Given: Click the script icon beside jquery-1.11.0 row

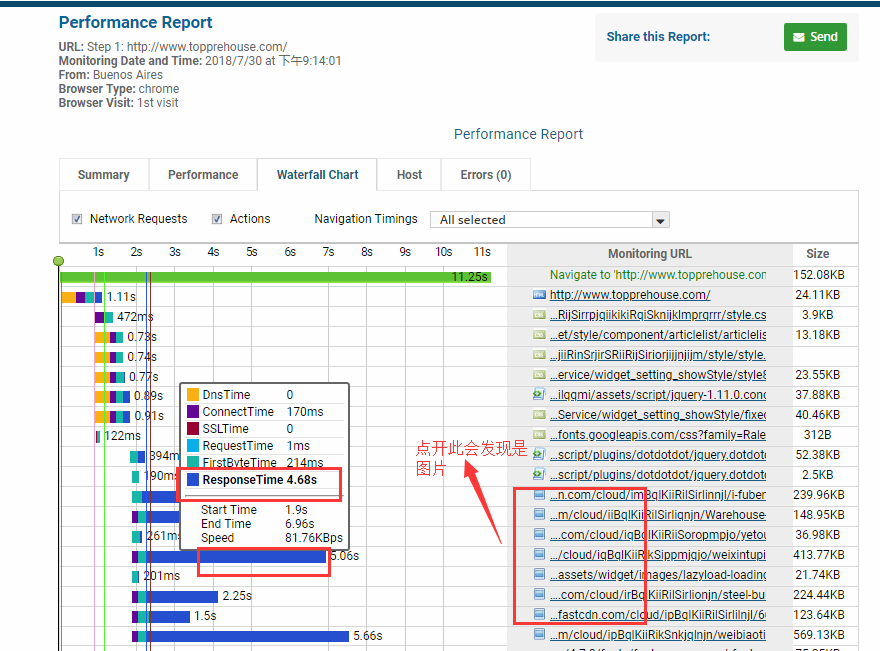Looking at the screenshot, I should pyautogui.click(x=539, y=395).
